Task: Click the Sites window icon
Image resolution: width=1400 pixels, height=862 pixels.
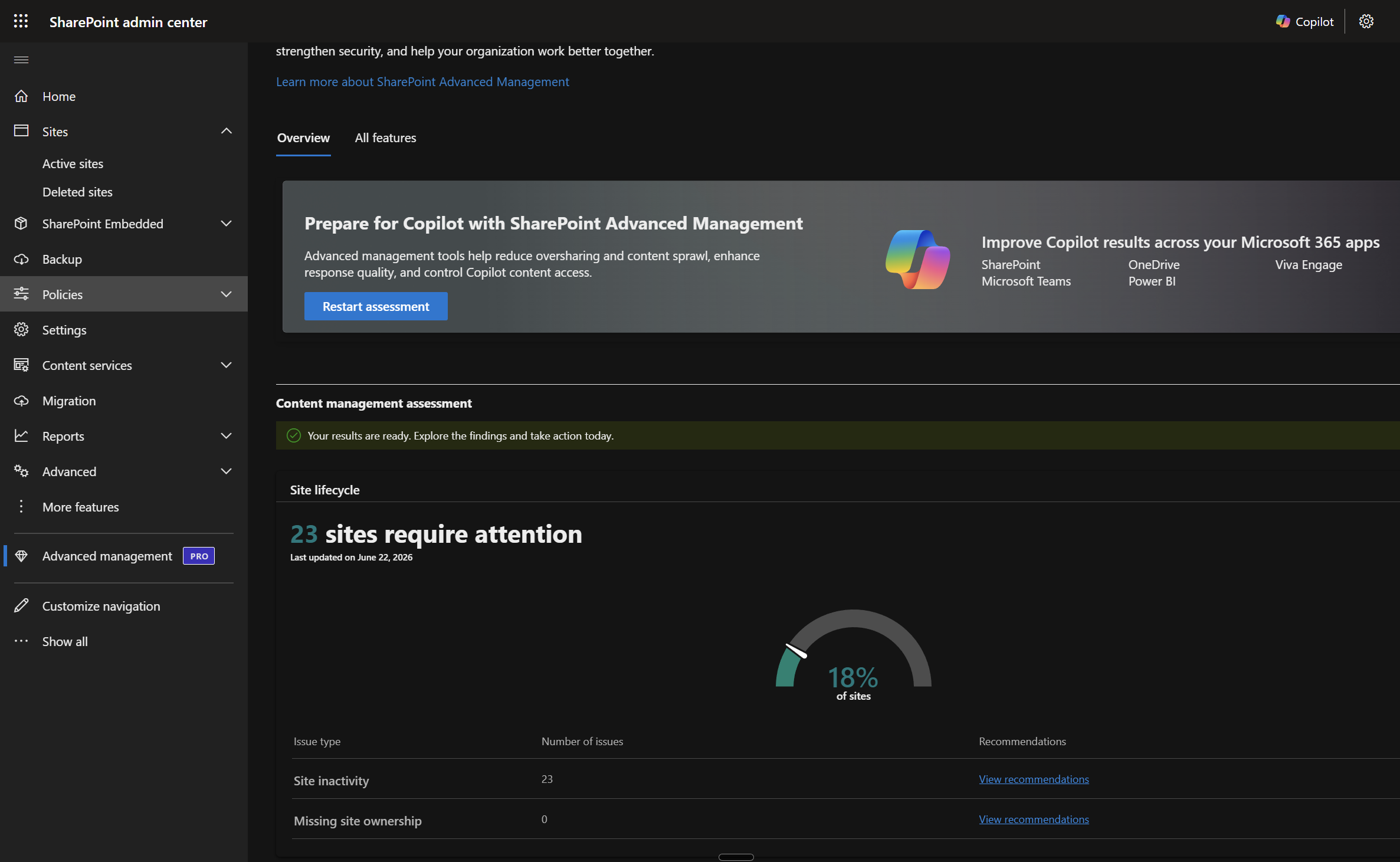Action: pyautogui.click(x=21, y=131)
